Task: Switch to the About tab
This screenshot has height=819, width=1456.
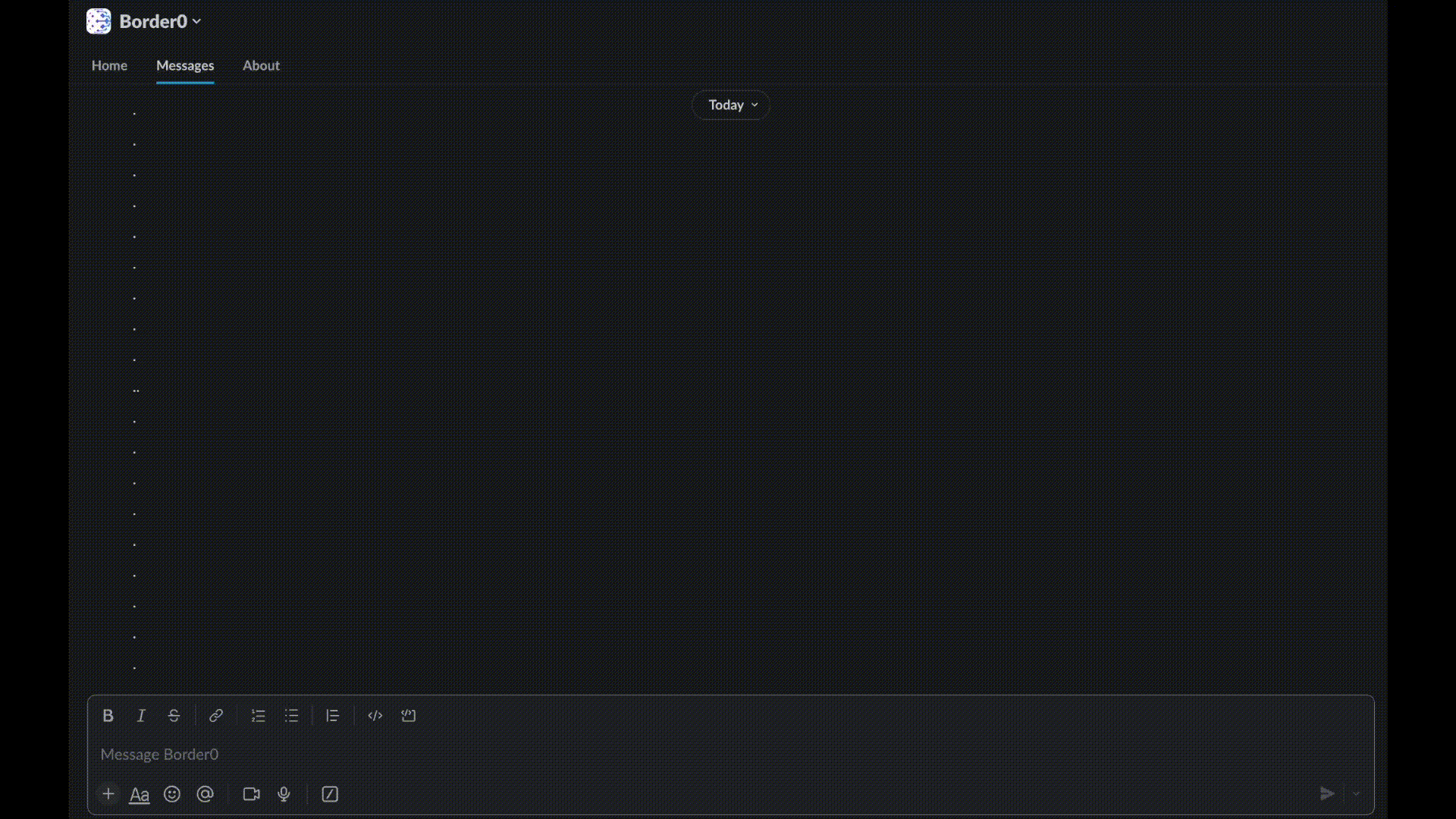Action: click(x=261, y=65)
